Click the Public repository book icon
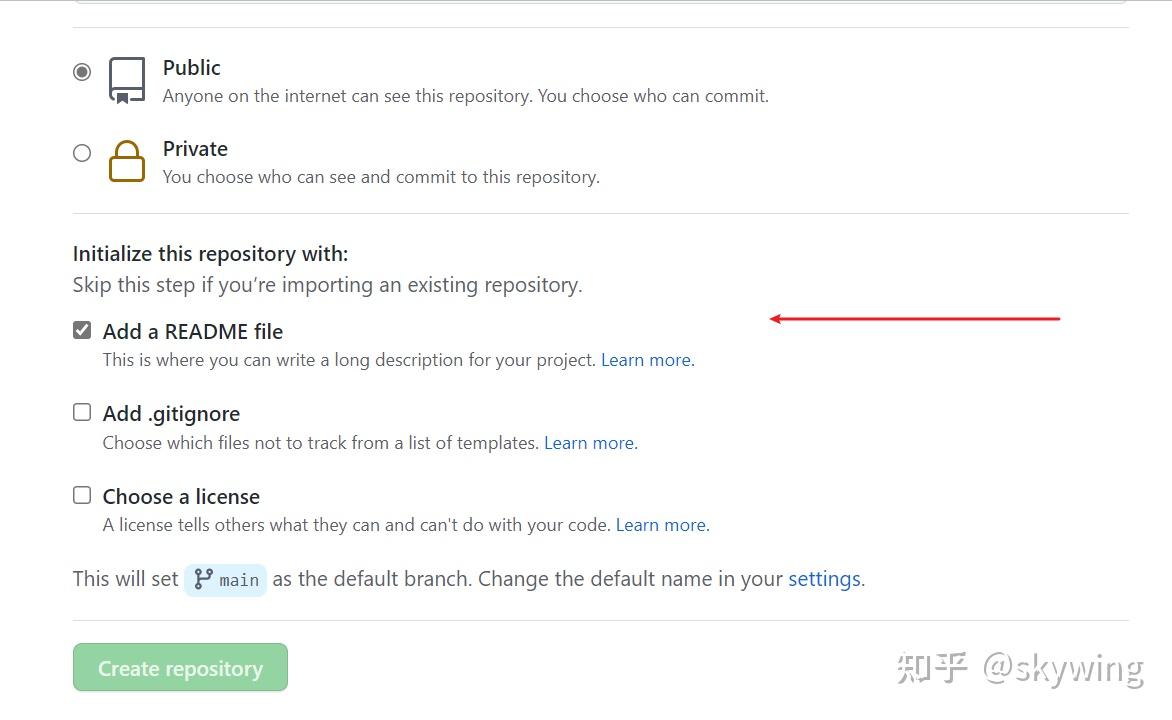The image size is (1172, 720). (127, 80)
